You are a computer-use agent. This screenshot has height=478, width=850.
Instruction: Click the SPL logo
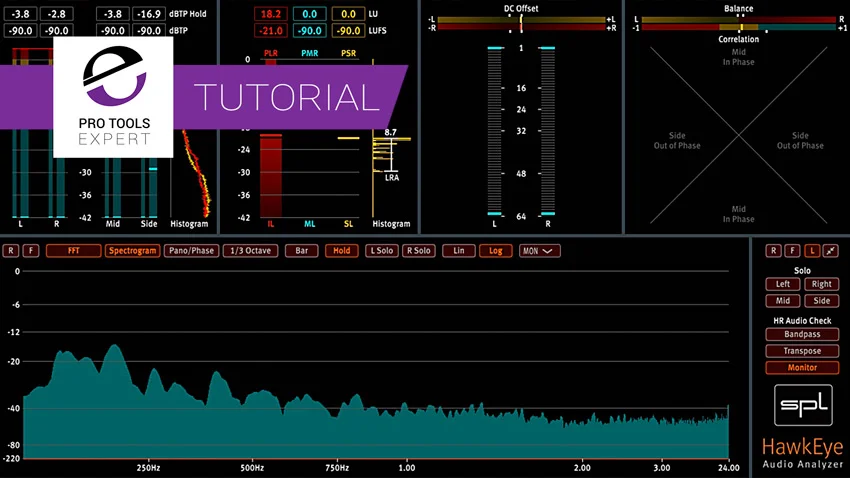803,405
